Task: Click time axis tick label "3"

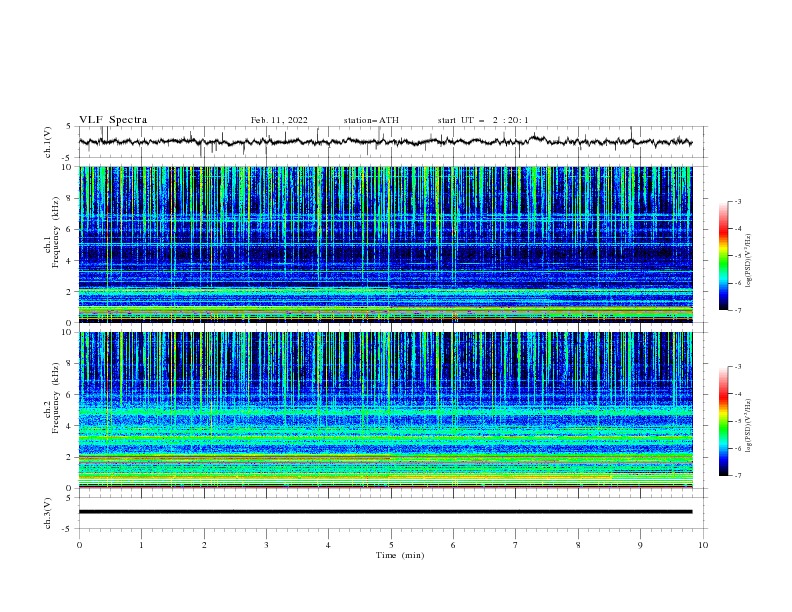Action: click(266, 545)
